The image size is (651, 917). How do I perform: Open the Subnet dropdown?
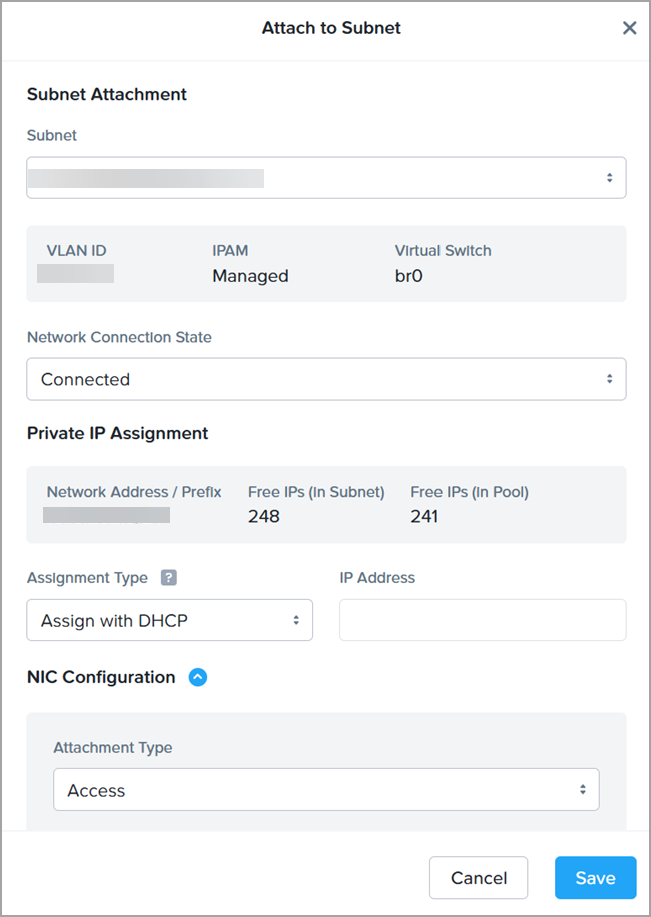point(326,178)
